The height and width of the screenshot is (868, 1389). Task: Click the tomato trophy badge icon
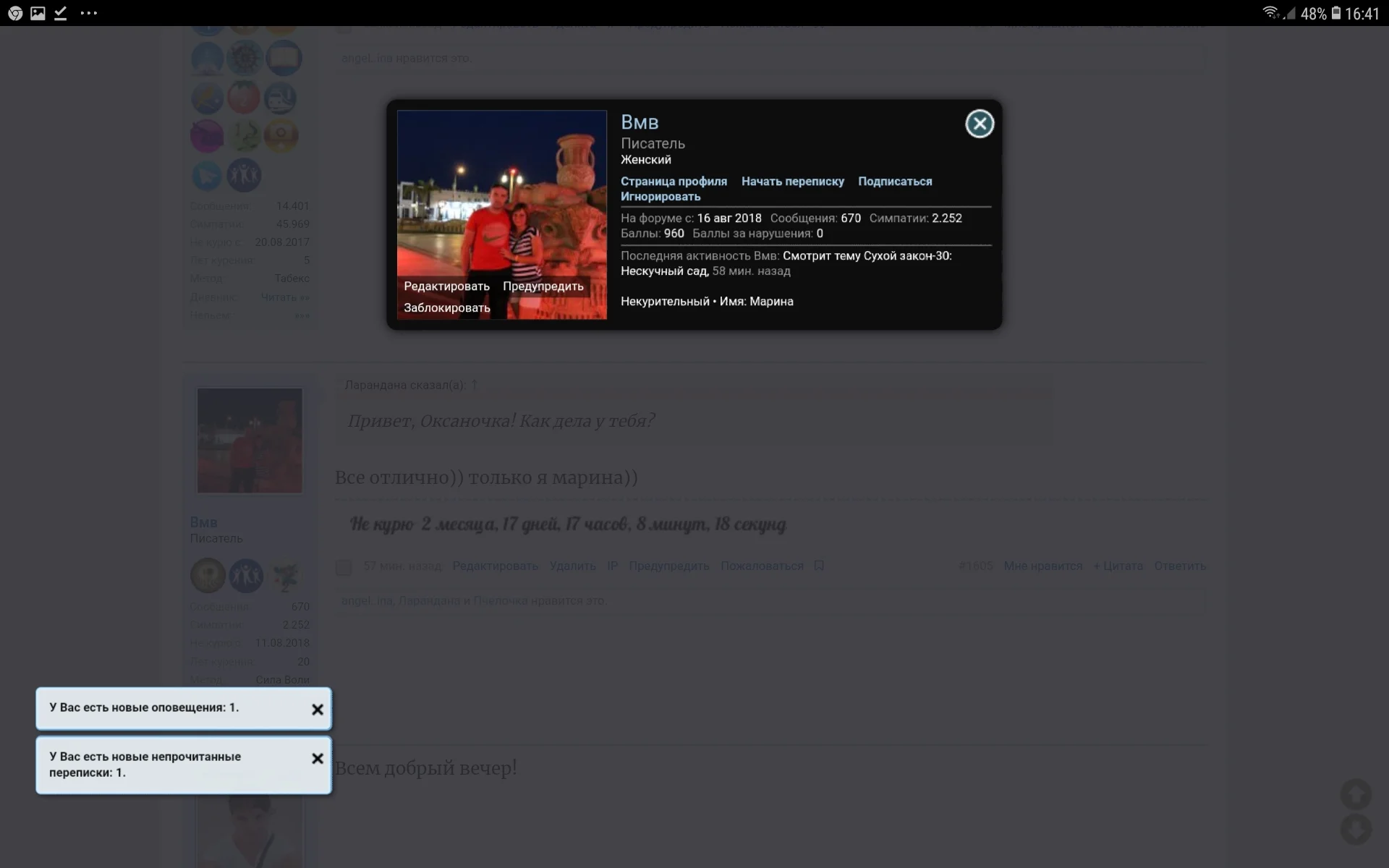pos(244,97)
